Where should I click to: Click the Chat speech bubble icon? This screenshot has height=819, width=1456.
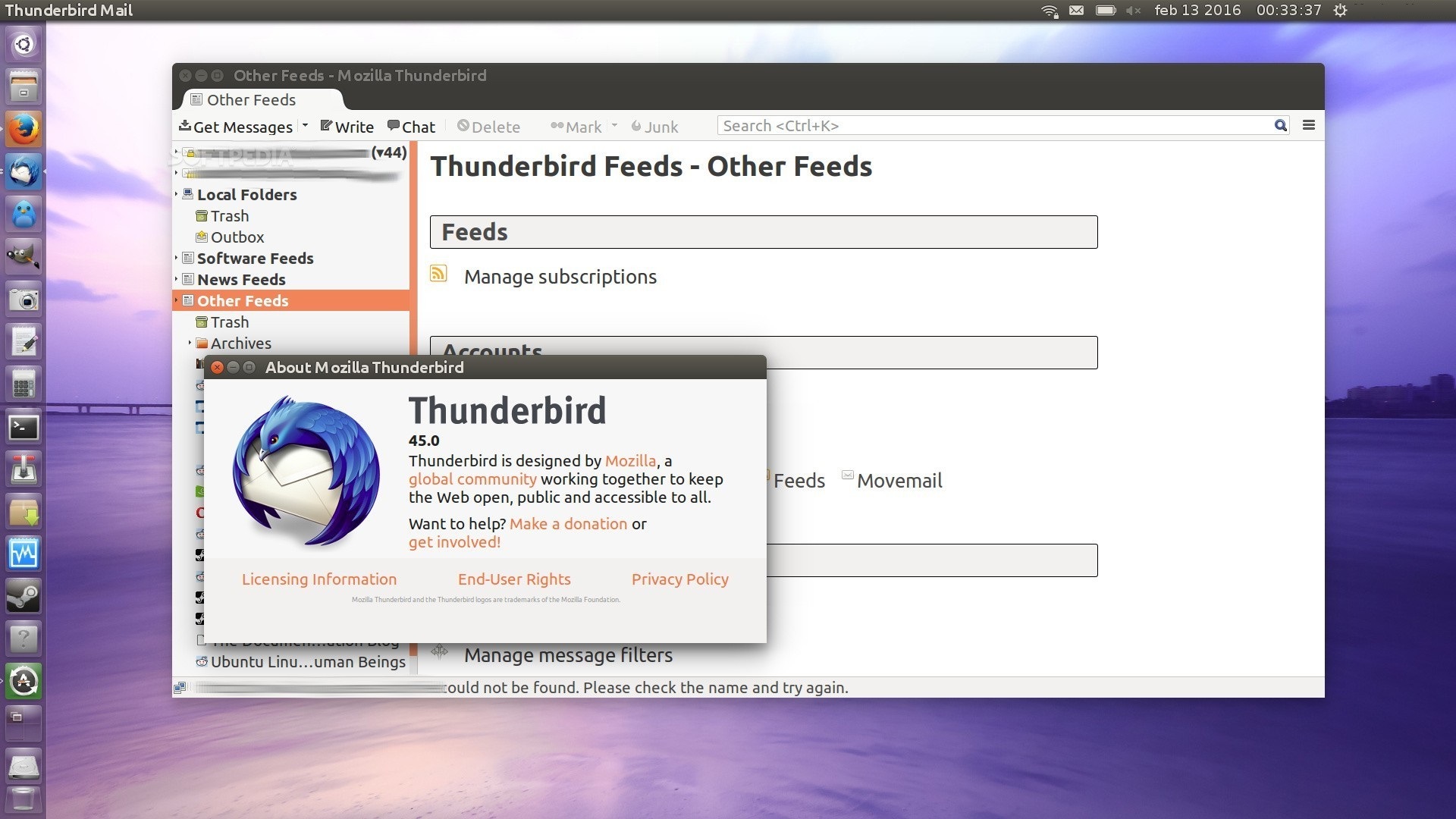(393, 126)
